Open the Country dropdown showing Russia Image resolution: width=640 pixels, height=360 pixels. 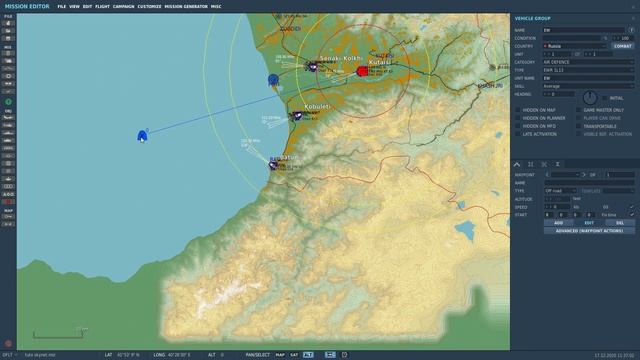click(x=575, y=46)
